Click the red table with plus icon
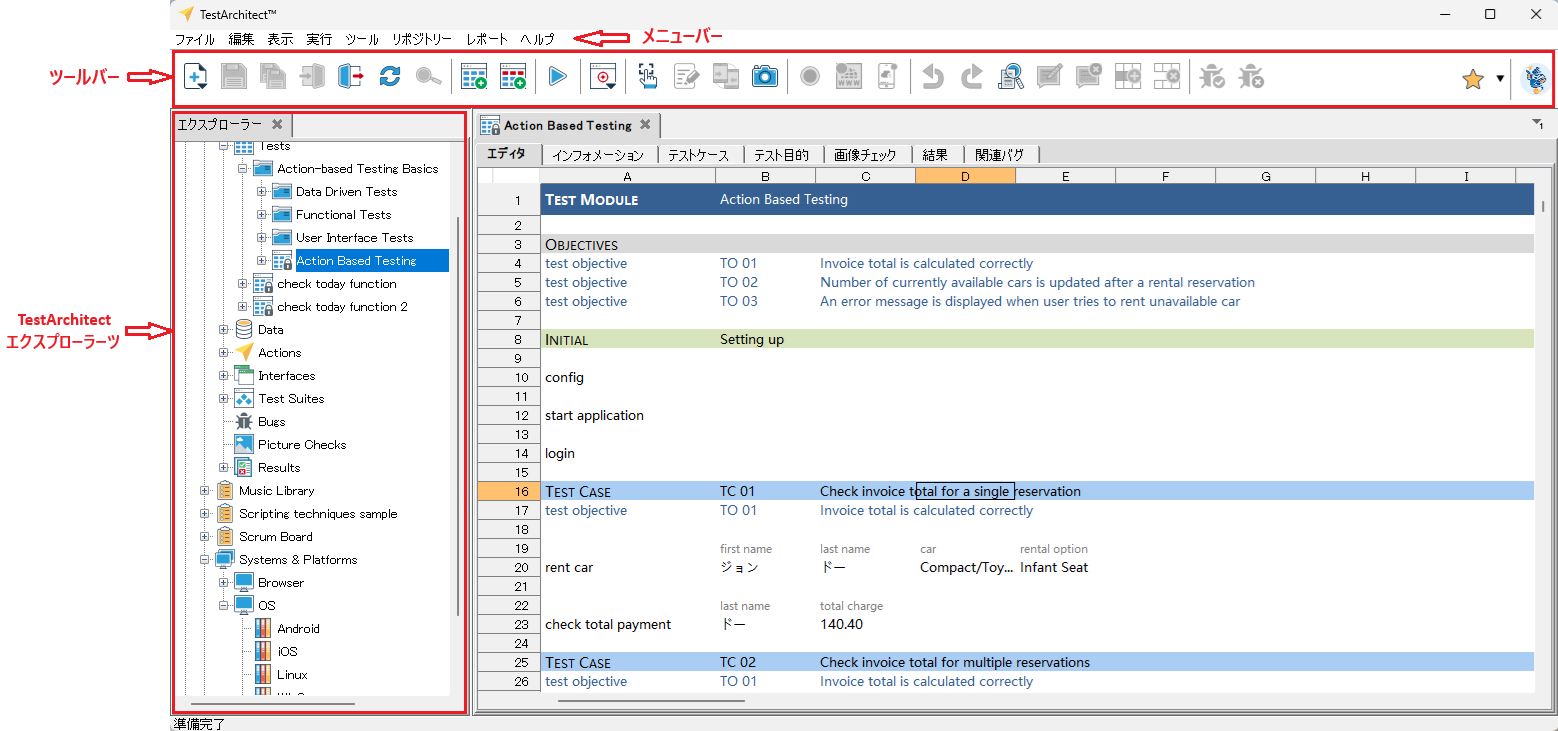The width and height of the screenshot is (1558, 731). point(513,77)
